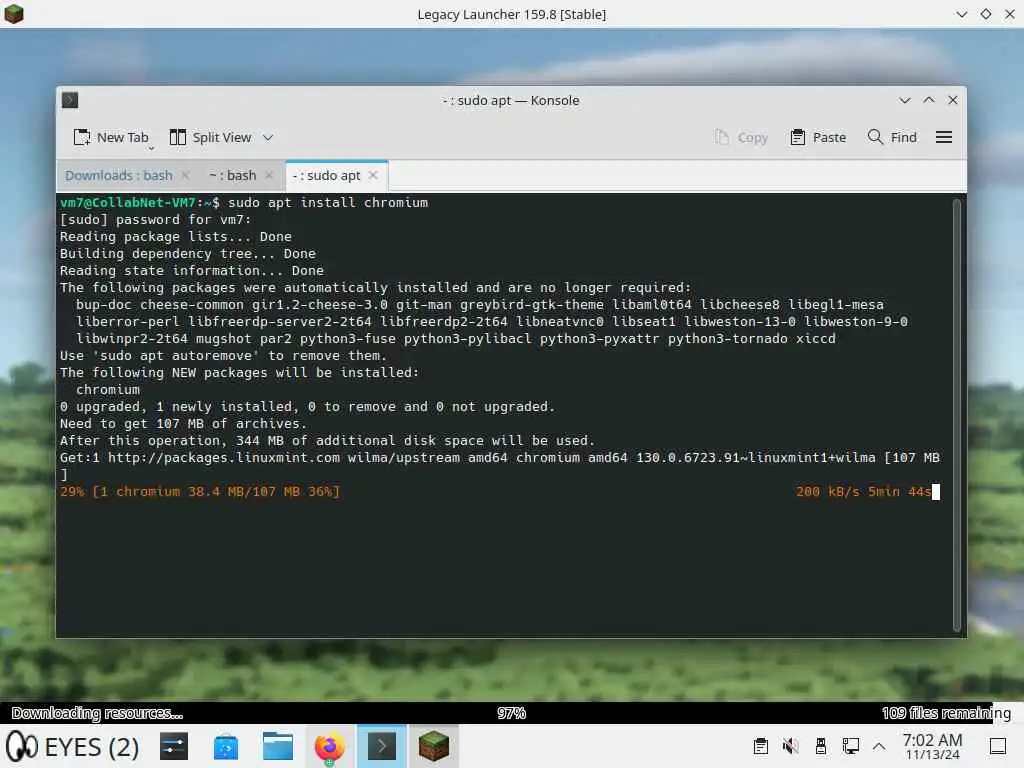Viewport: 1024px width, 768px height.
Task: Open the clock showing 7:02 AM
Action: click(932, 746)
